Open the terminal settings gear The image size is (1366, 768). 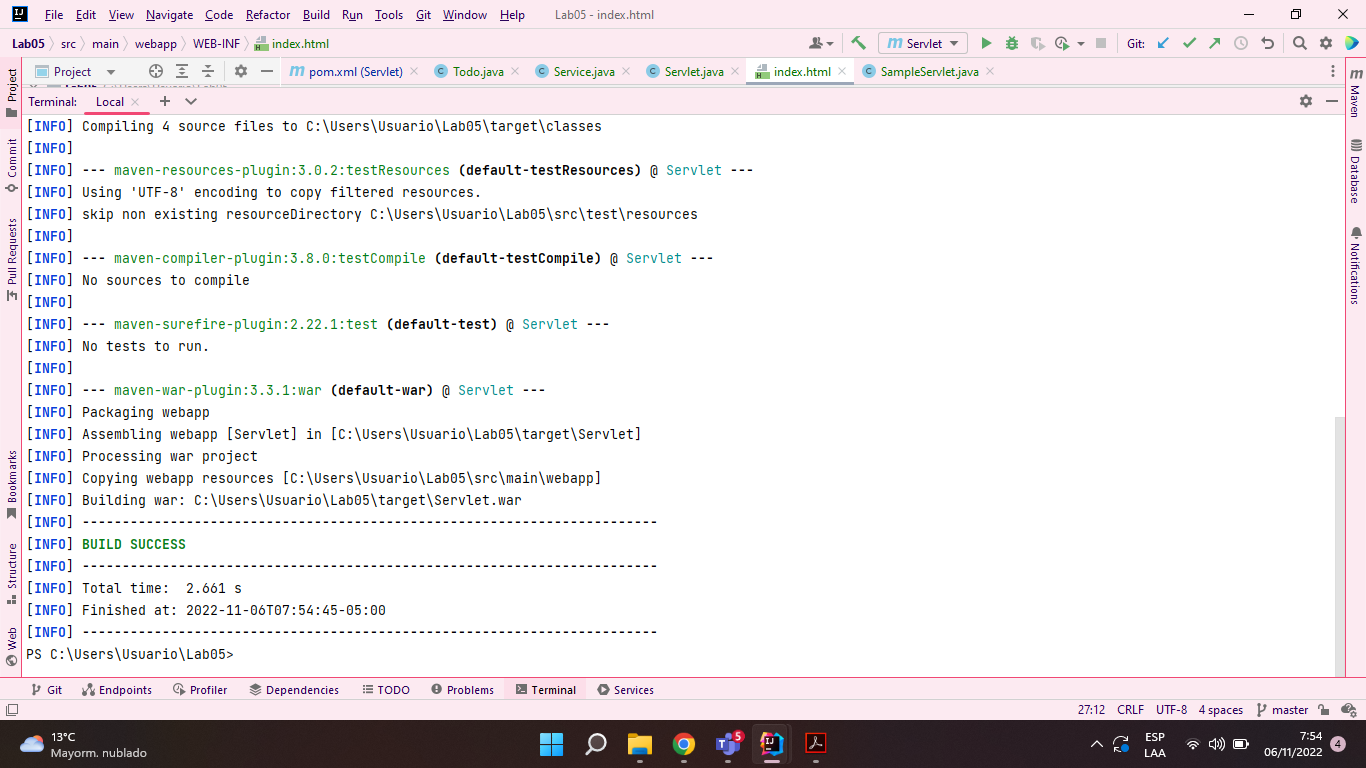[x=1306, y=101]
